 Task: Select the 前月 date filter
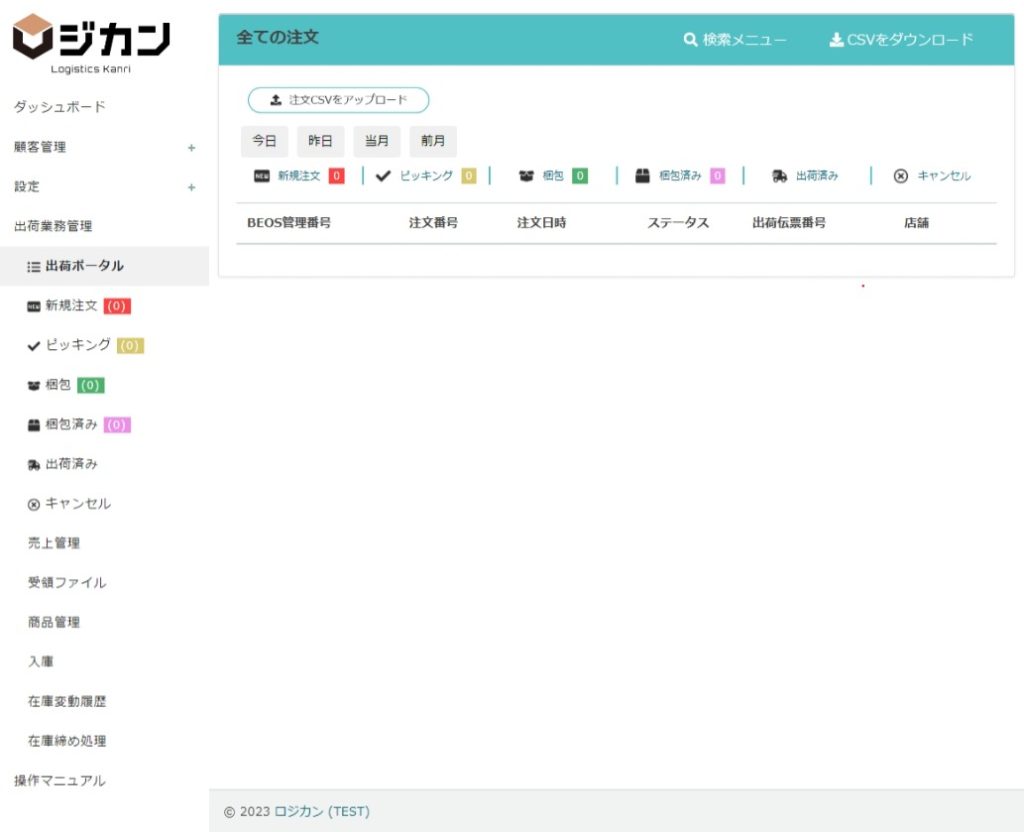click(x=433, y=141)
